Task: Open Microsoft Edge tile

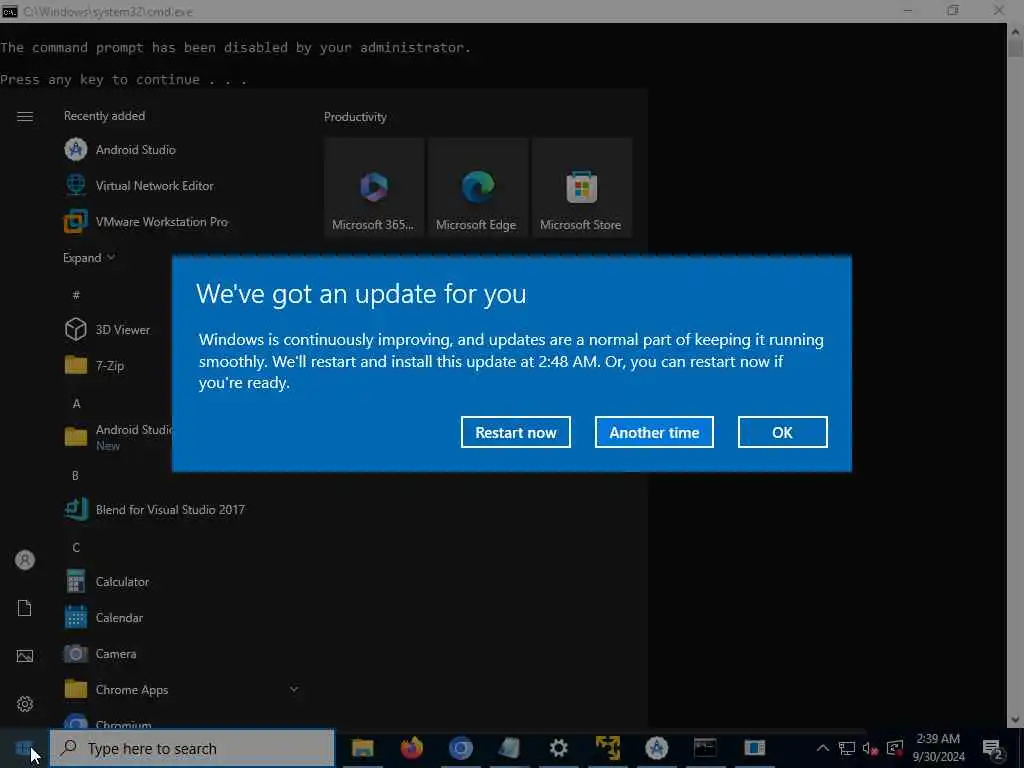Action: pyautogui.click(x=477, y=187)
